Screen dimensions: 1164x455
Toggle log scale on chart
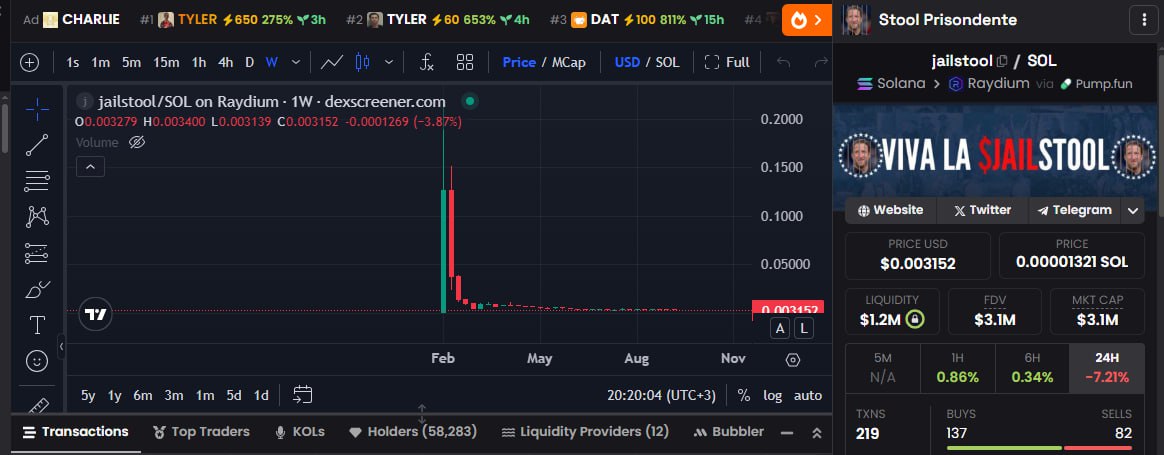[x=773, y=396]
